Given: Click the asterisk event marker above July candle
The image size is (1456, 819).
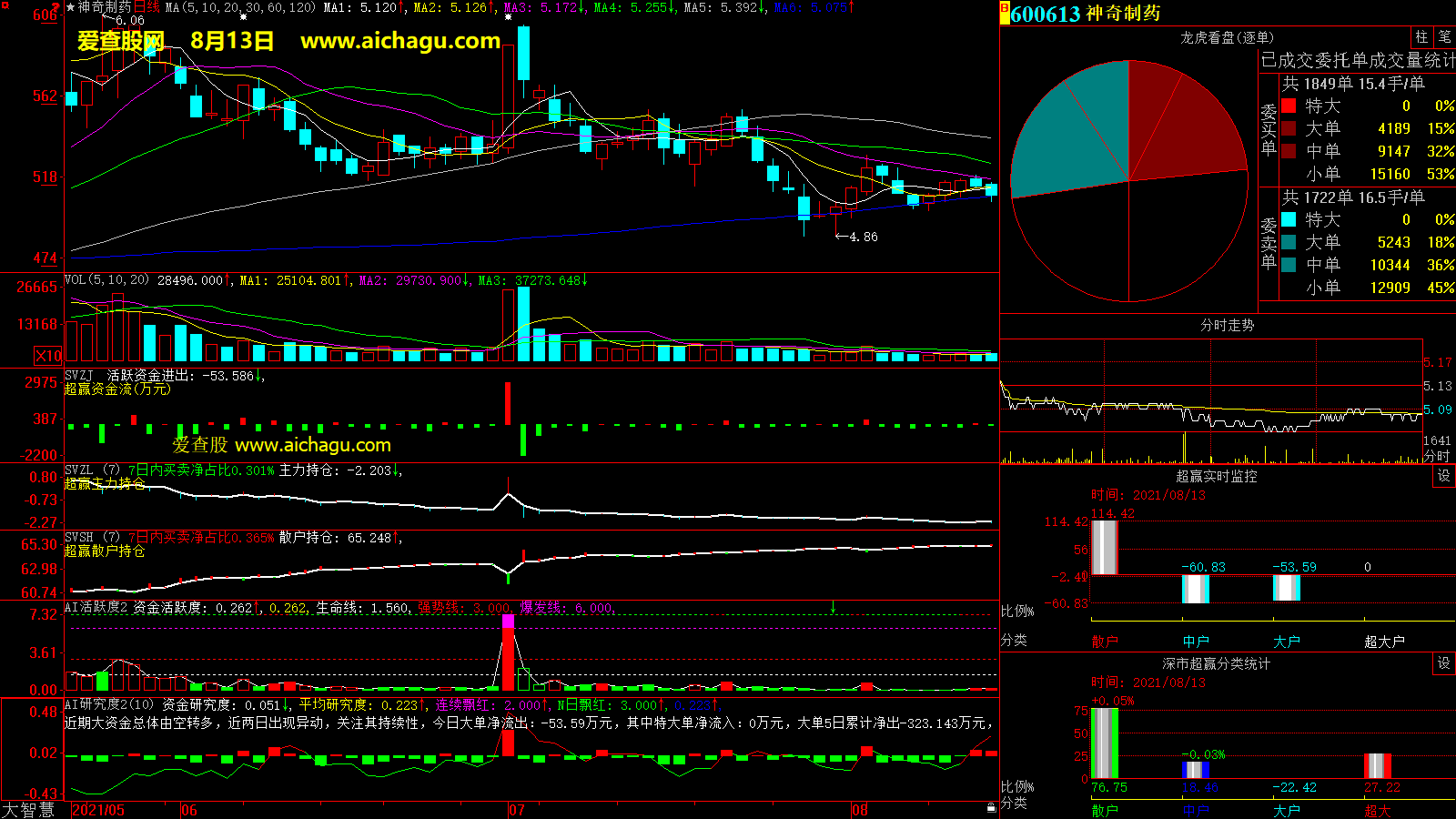Looking at the screenshot, I should click(508, 17).
